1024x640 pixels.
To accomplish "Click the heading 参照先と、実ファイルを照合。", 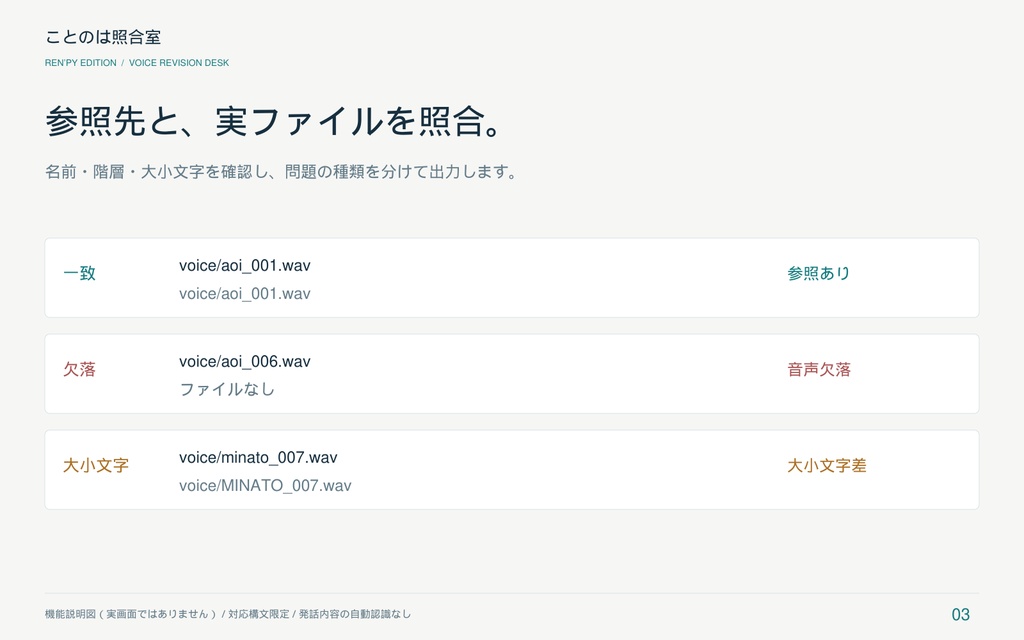I will coord(274,121).
